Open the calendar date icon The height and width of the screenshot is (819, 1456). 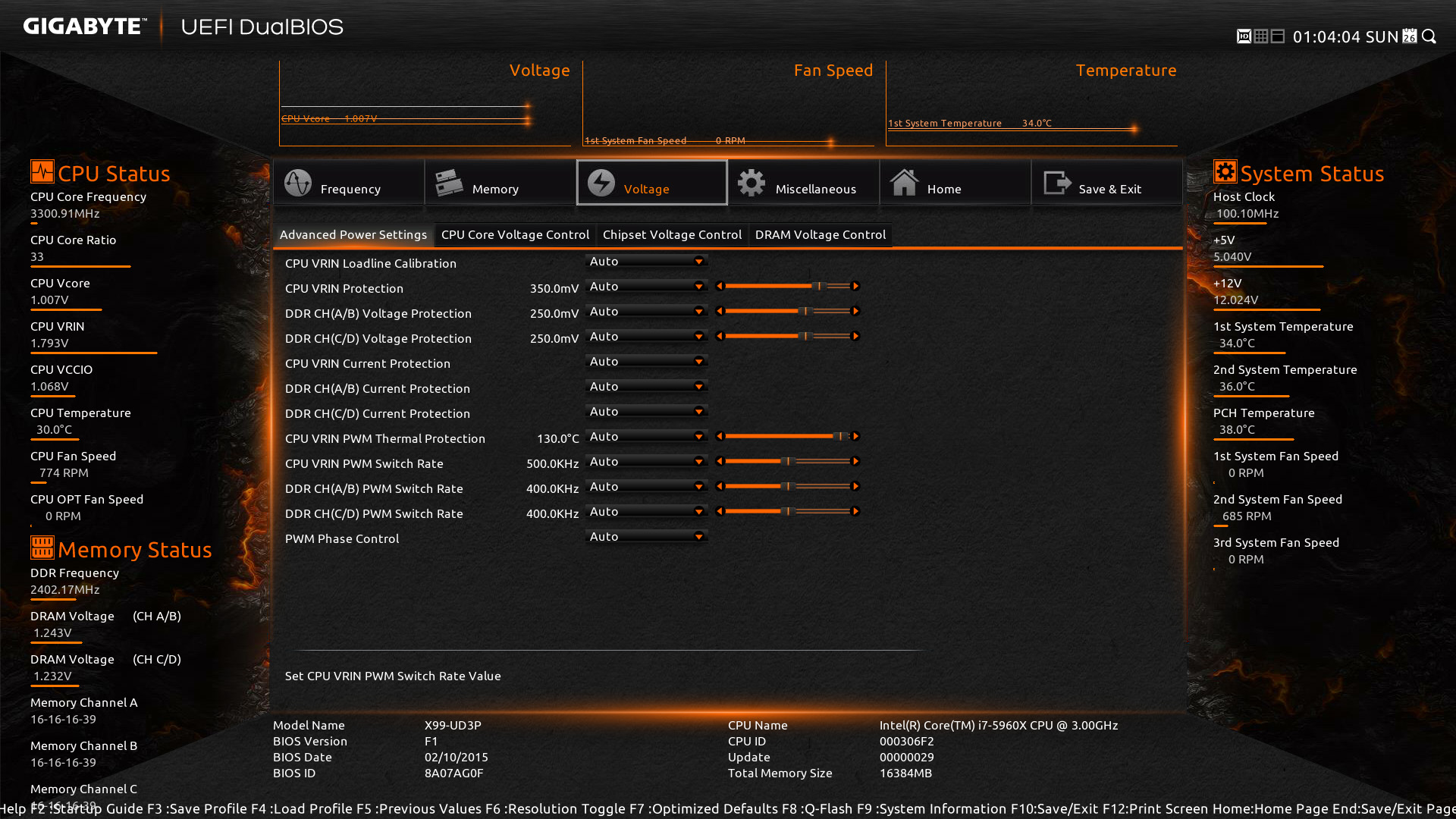(x=1410, y=36)
